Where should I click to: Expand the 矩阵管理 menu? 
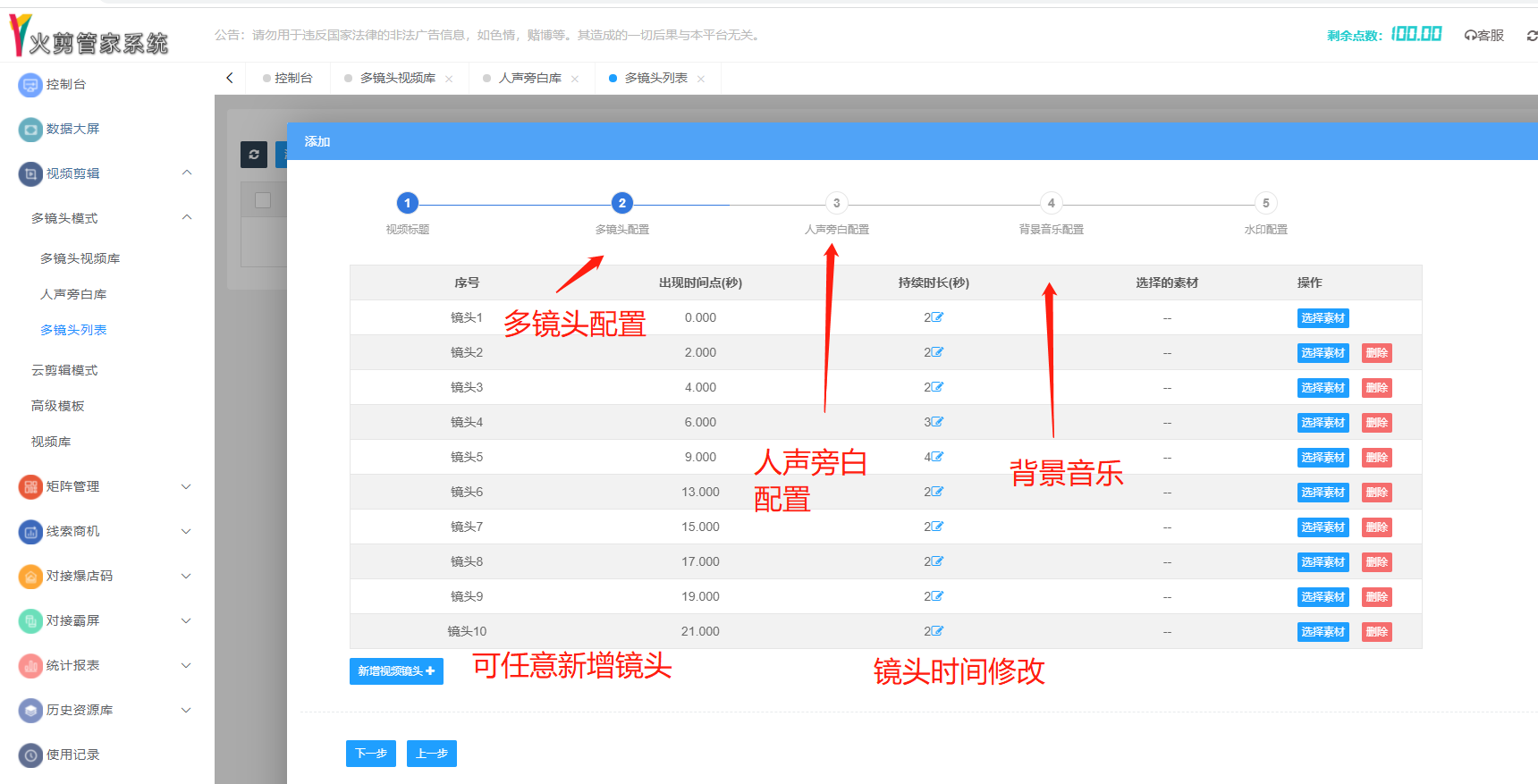coord(186,486)
